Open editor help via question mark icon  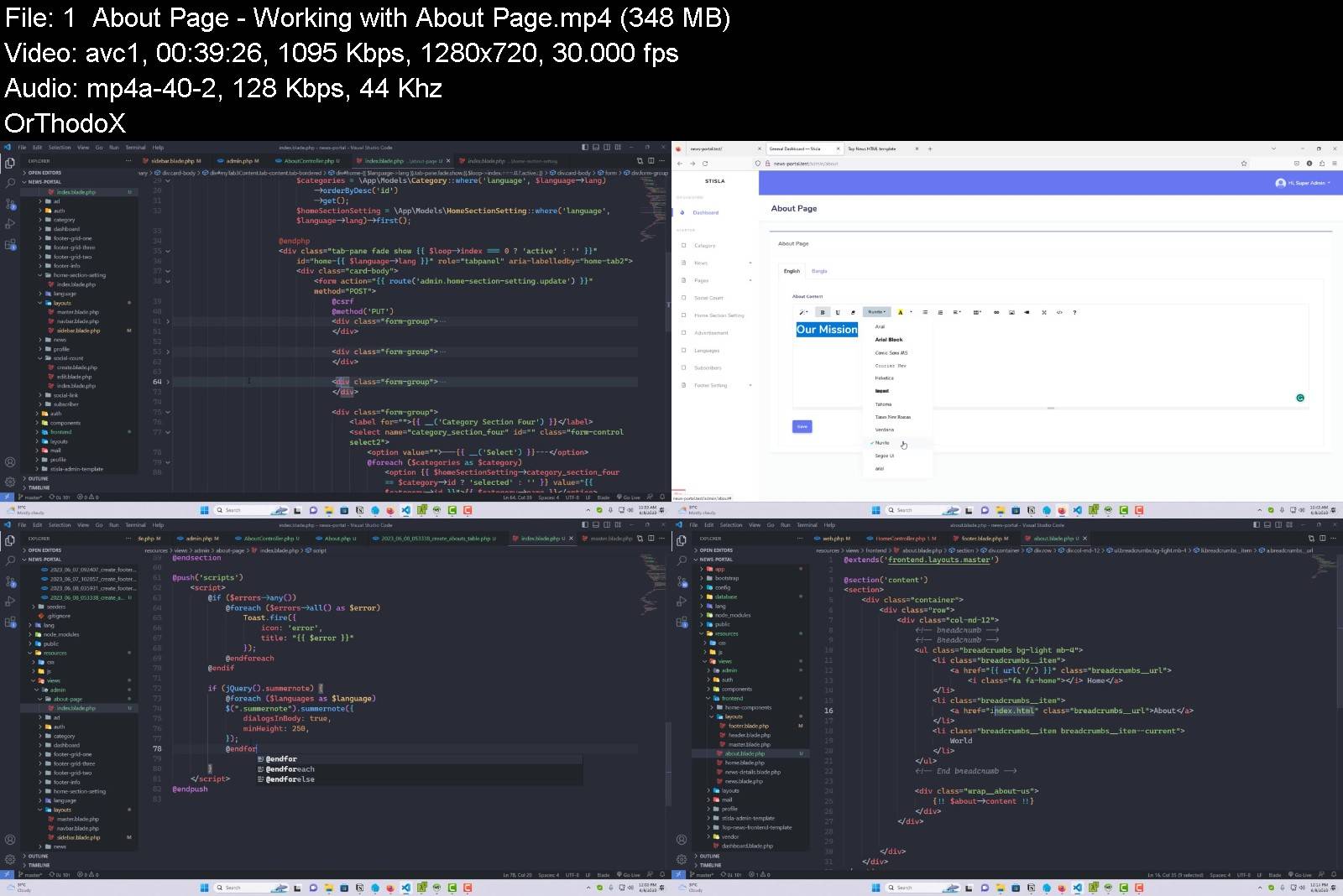1074,312
